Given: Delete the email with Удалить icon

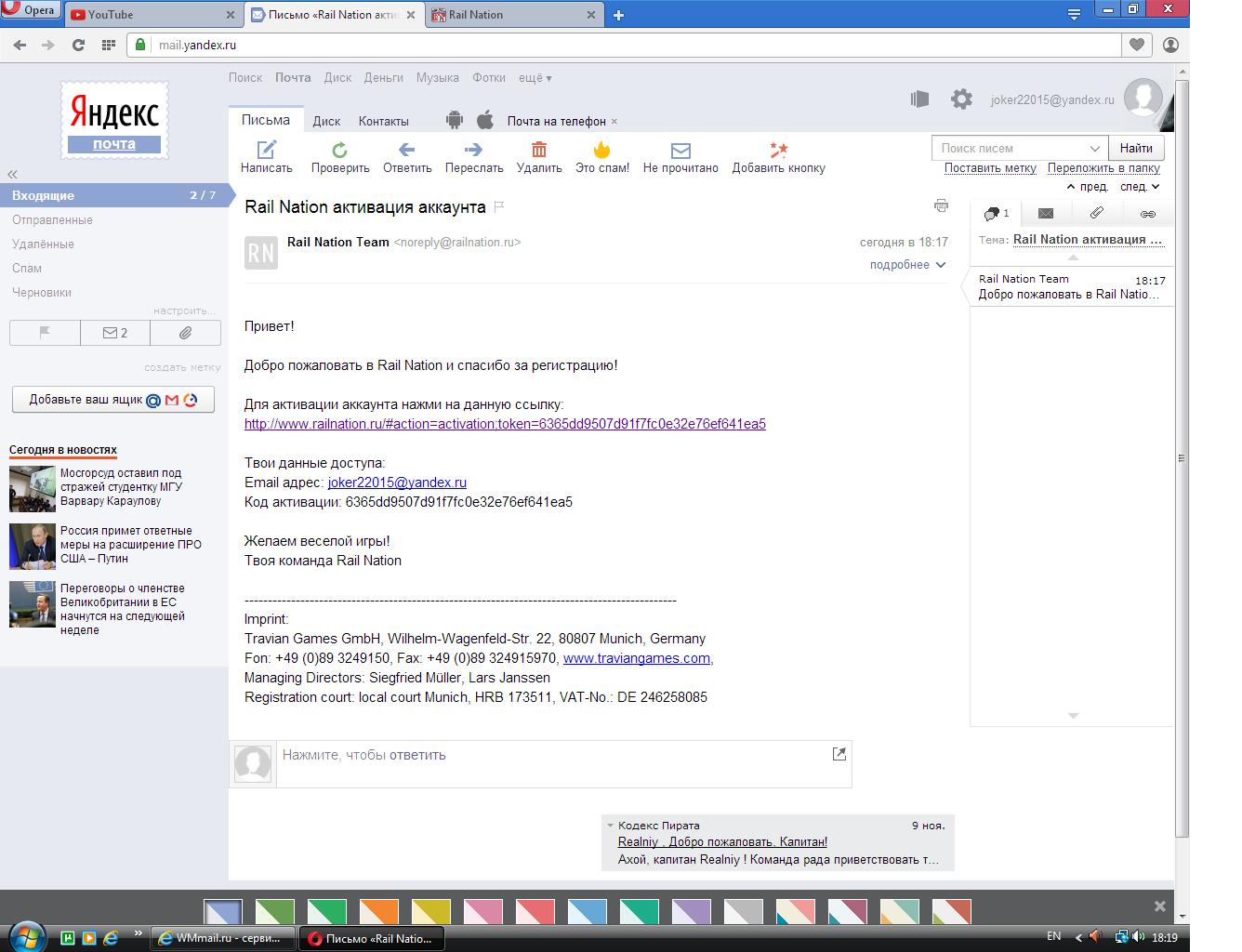Looking at the screenshot, I should point(538,150).
